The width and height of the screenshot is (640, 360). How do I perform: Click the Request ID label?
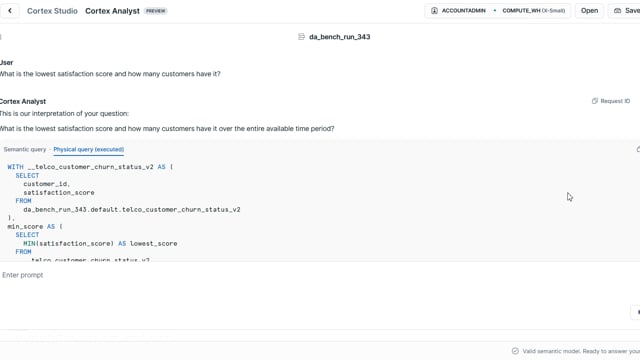pyautogui.click(x=615, y=101)
